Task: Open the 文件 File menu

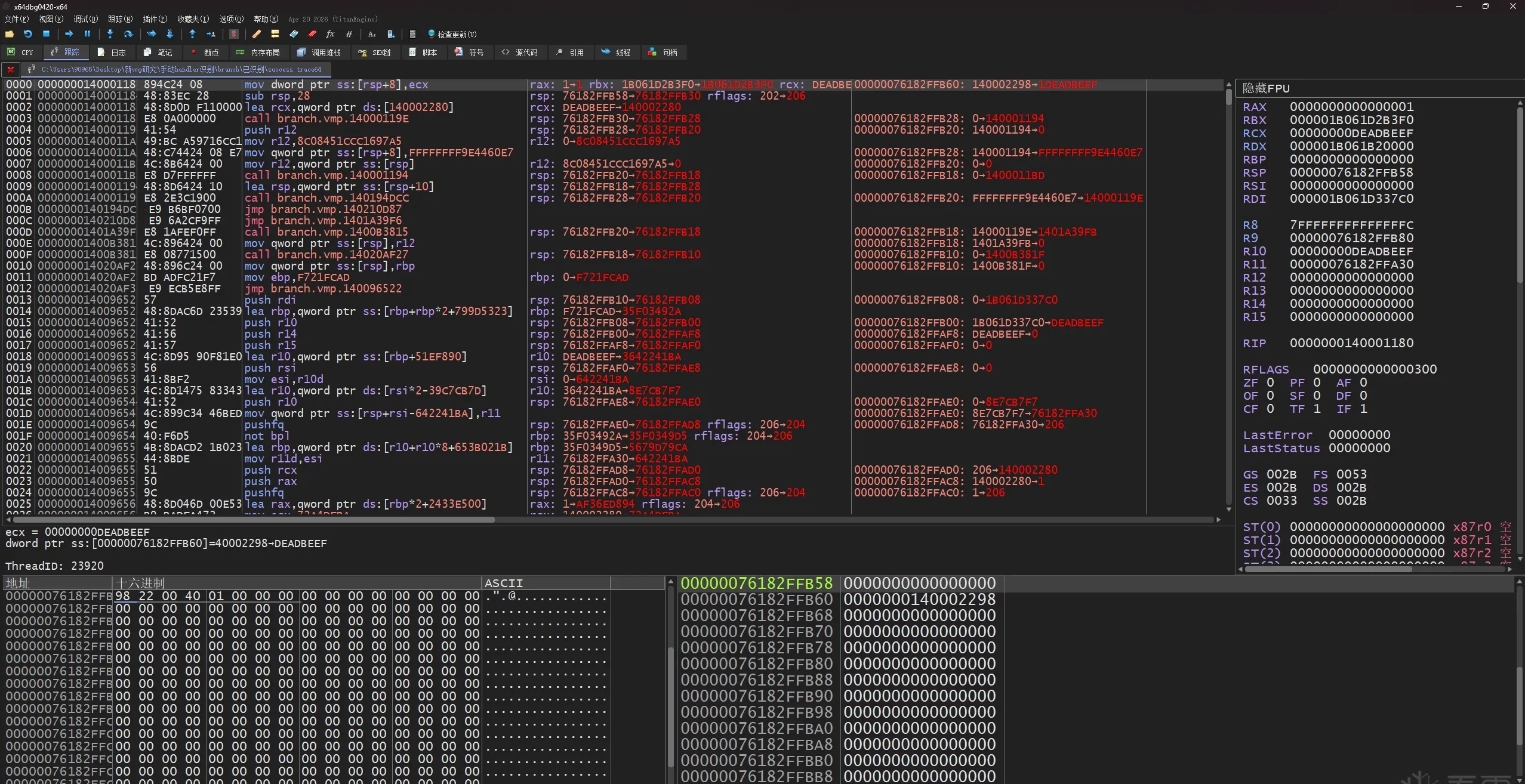Action: [16, 19]
